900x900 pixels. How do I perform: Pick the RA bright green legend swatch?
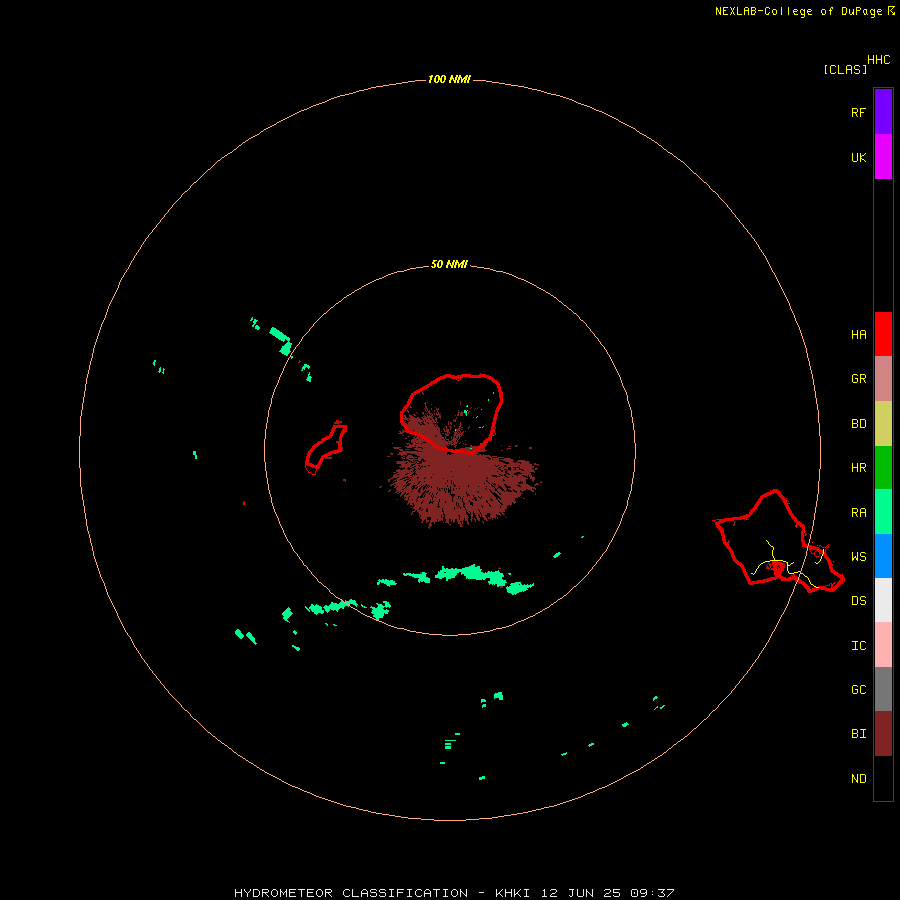pos(883,512)
